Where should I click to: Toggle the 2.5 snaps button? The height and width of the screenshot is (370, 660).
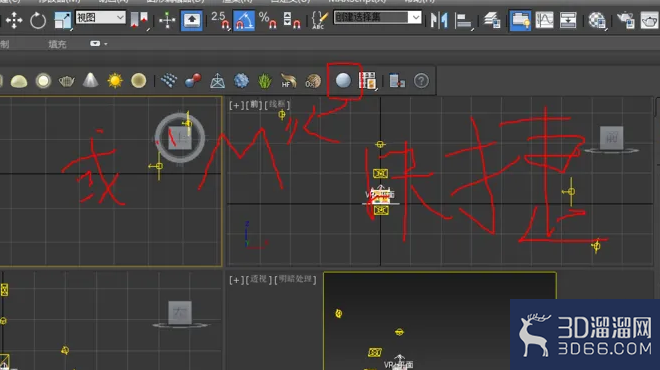point(220,20)
